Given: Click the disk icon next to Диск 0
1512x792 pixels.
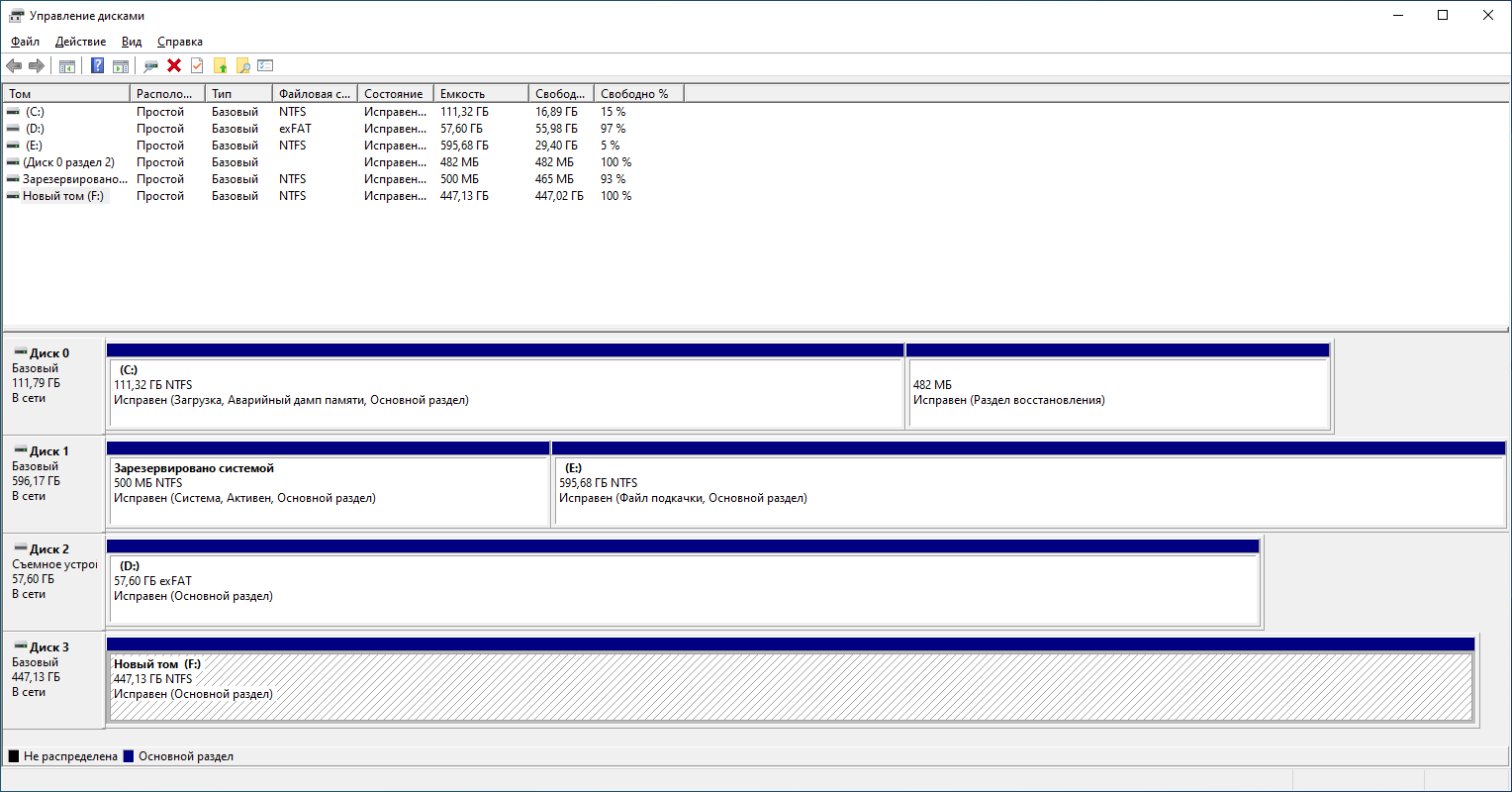Looking at the screenshot, I should click(20, 352).
